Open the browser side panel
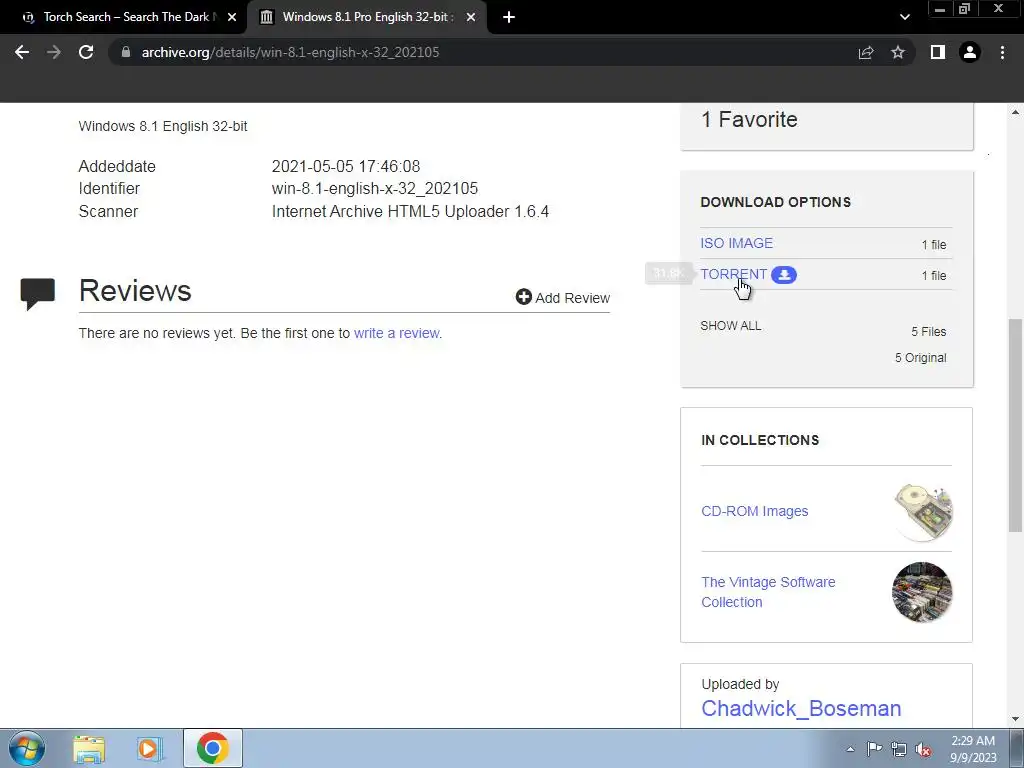 [x=938, y=52]
